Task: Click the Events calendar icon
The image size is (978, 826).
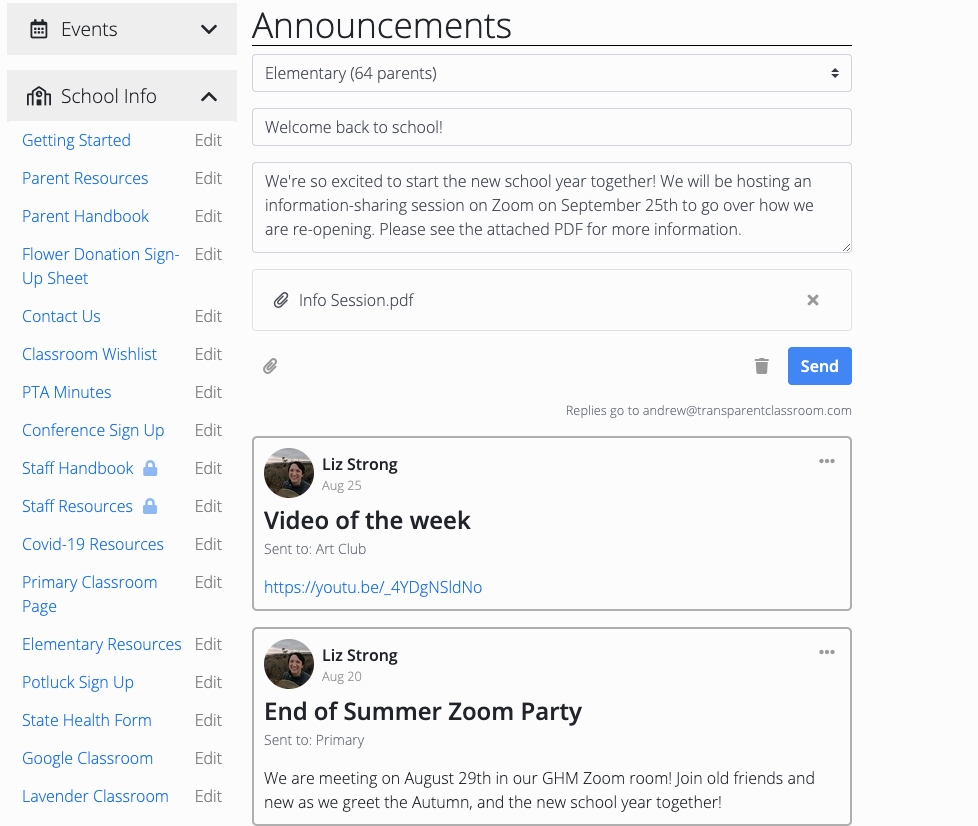Action: point(39,29)
